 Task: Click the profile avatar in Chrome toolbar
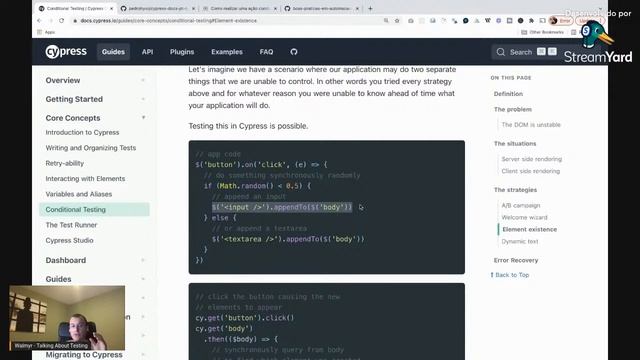click(x=553, y=20)
